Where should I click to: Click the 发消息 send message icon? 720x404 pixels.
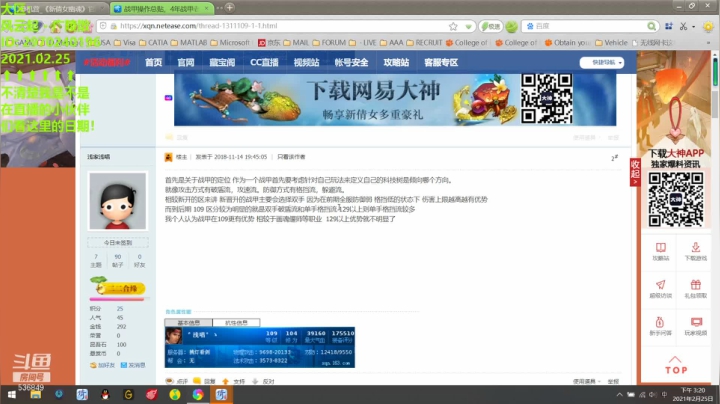tap(124, 365)
